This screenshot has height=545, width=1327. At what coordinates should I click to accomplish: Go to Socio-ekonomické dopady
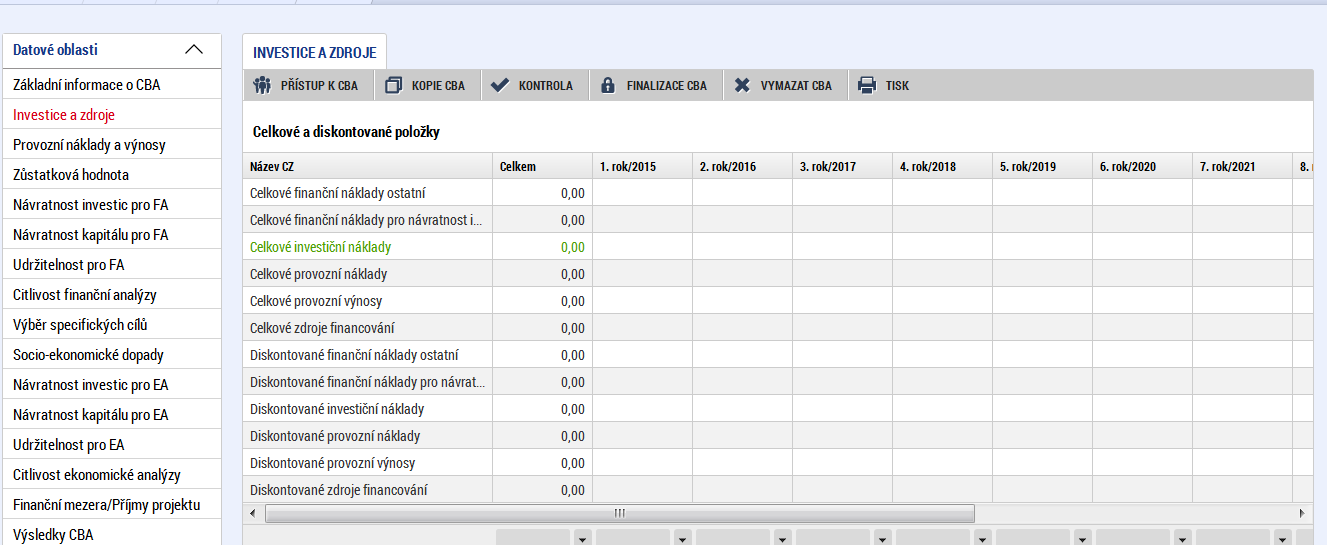pyautogui.click(x=111, y=355)
